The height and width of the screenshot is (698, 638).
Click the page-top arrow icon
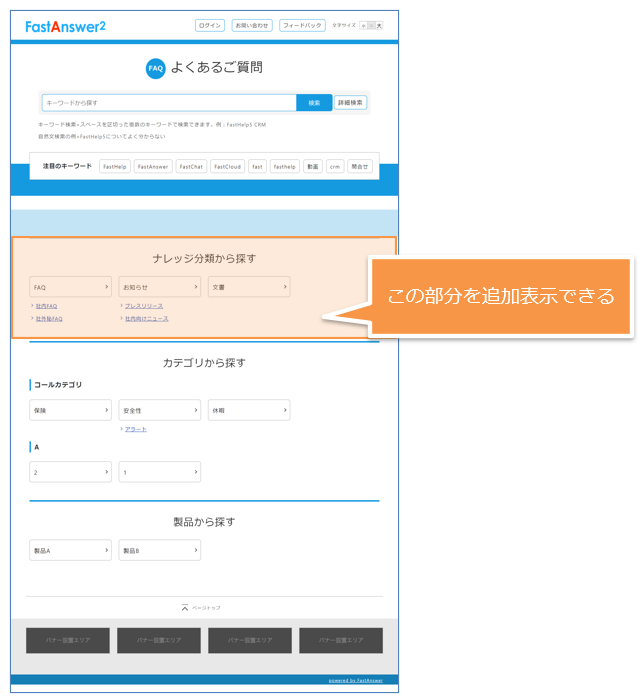(x=185, y=607)
